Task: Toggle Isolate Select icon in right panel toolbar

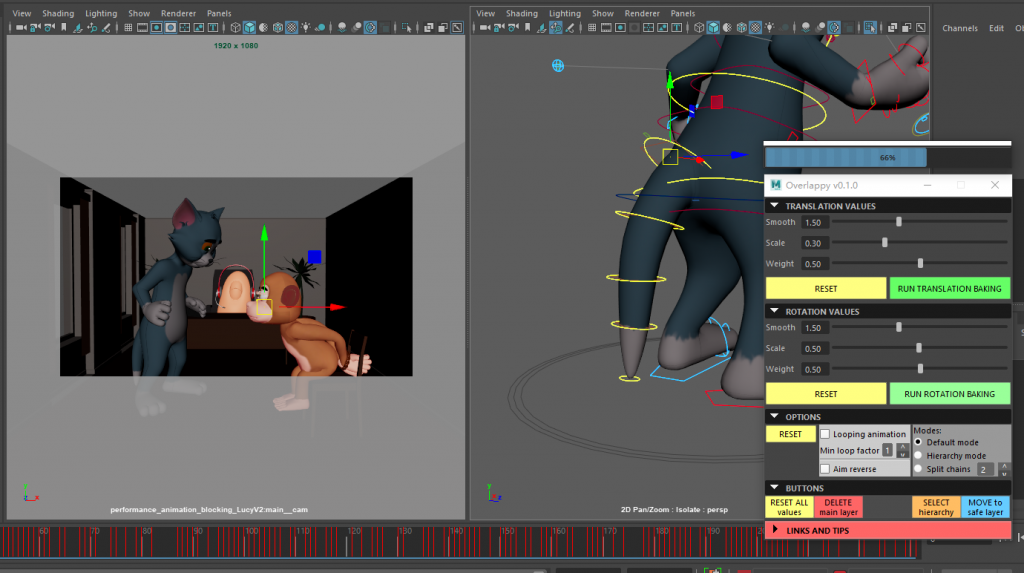Action: click(x=870, y=27)
